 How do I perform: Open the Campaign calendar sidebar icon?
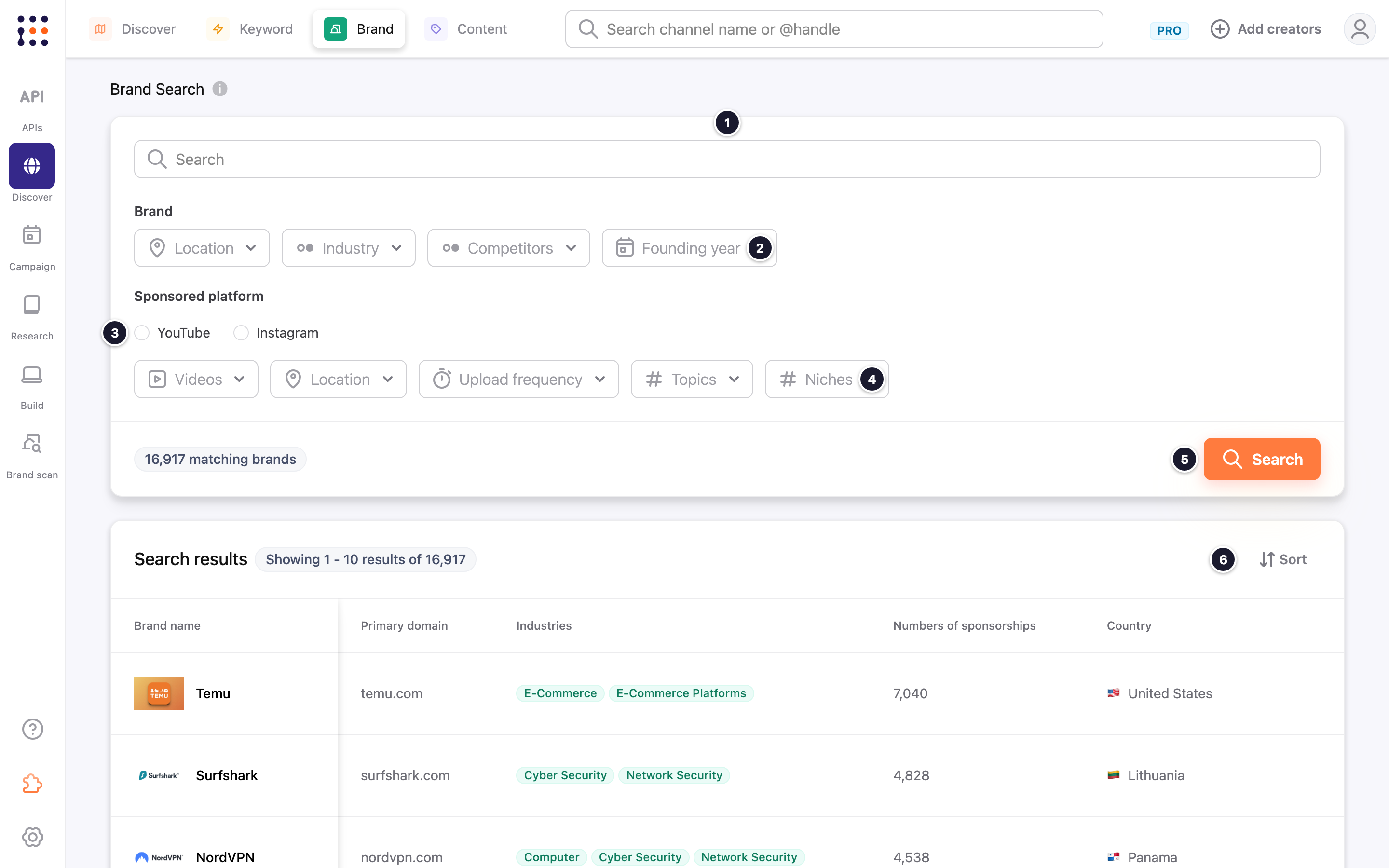coord(32,235)
